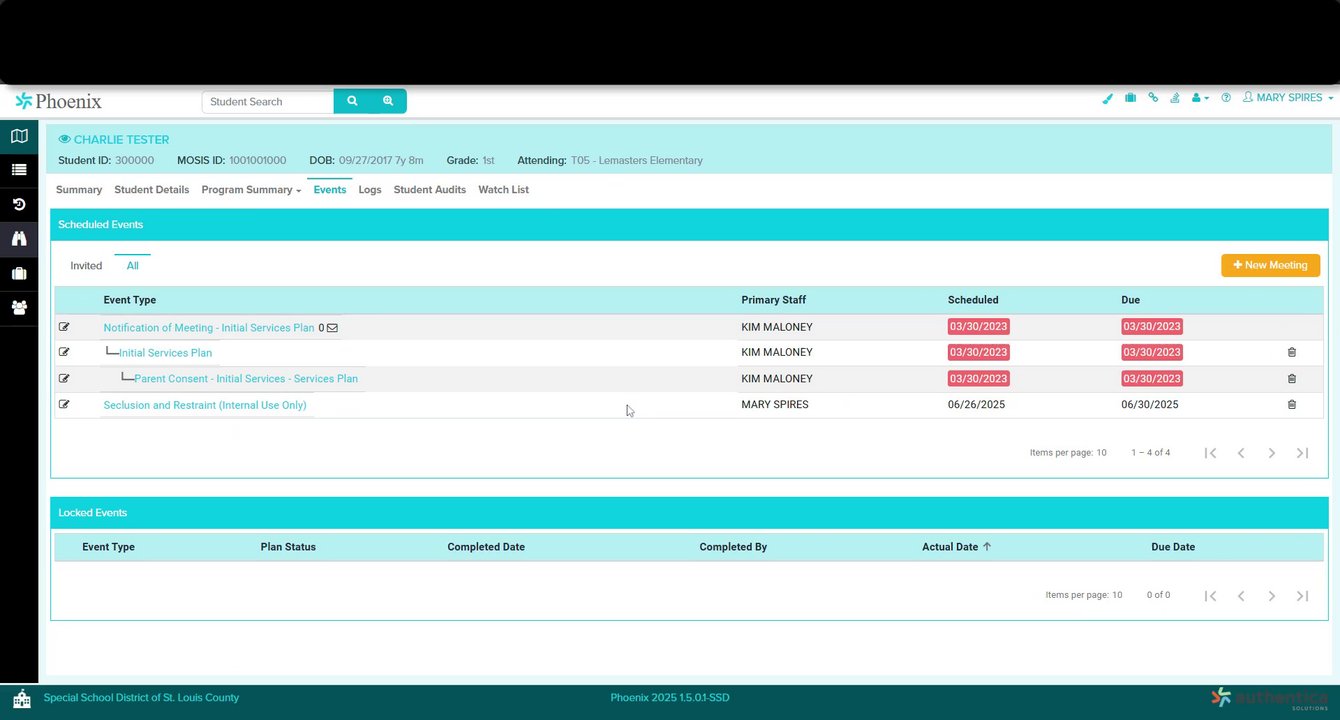Sort Scheduled Events by Scheduled column
Viewport: 1340px width, 720px height.
(973, 300)
